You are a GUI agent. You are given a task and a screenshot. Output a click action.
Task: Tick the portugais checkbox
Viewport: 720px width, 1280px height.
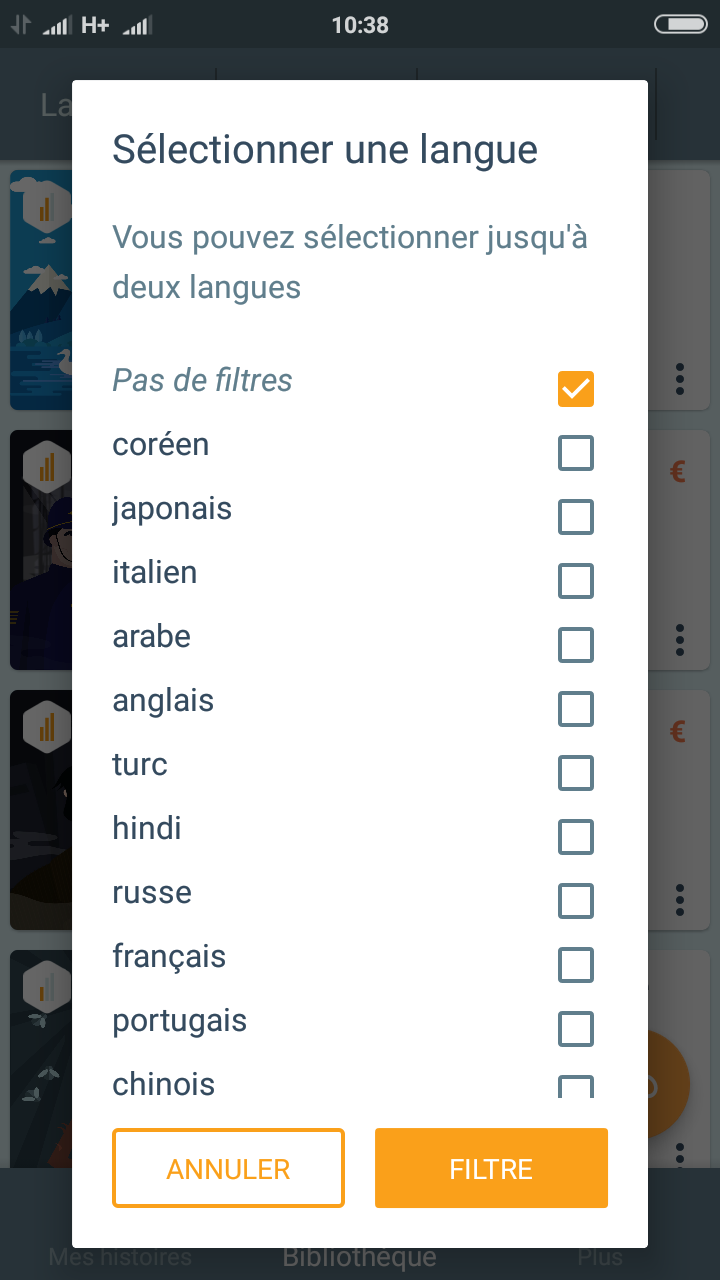click(576, 1029)
